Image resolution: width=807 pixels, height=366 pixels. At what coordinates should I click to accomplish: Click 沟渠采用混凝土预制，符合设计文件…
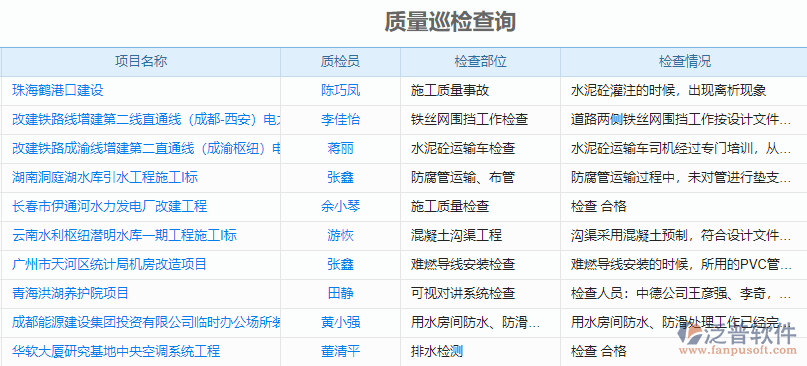681,236
